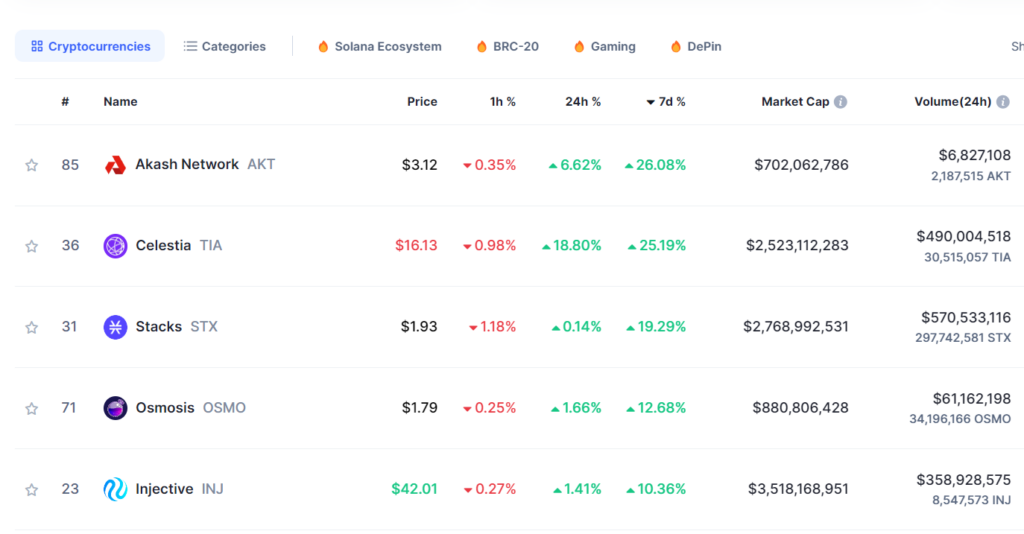The width and height of the screenshot is (1024, 534).
Task: Switch to the Categories tab
Action: point(225,47)
